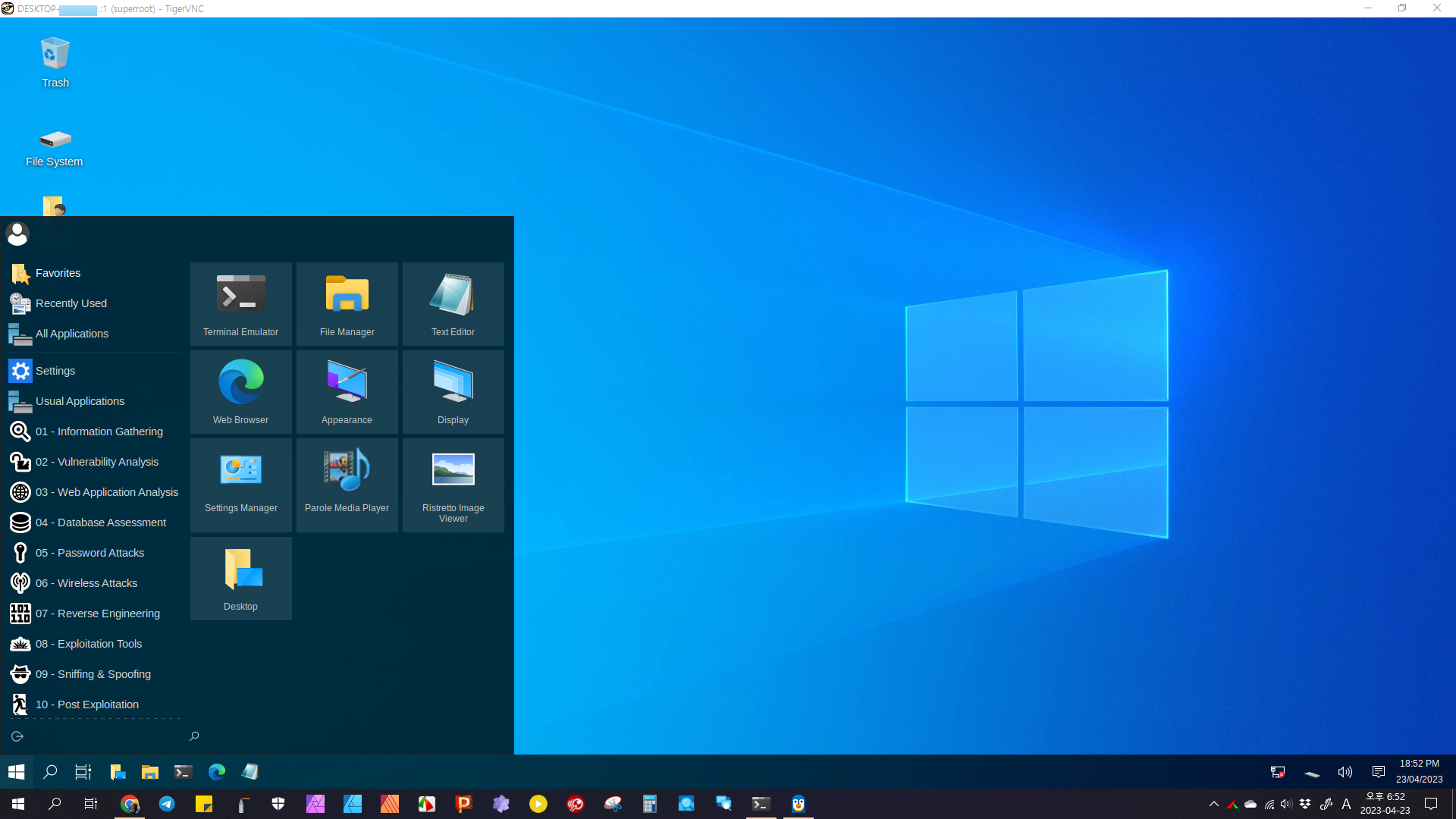
Task: Toggle the Whisker start menu button
Action: tap(17, 772)
